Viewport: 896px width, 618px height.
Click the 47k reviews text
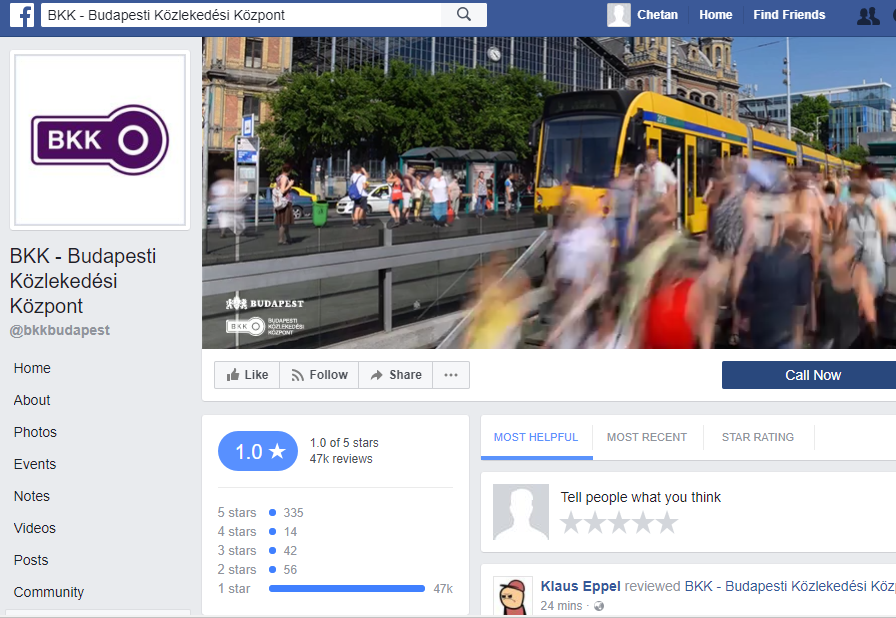[x=341, y=459]
